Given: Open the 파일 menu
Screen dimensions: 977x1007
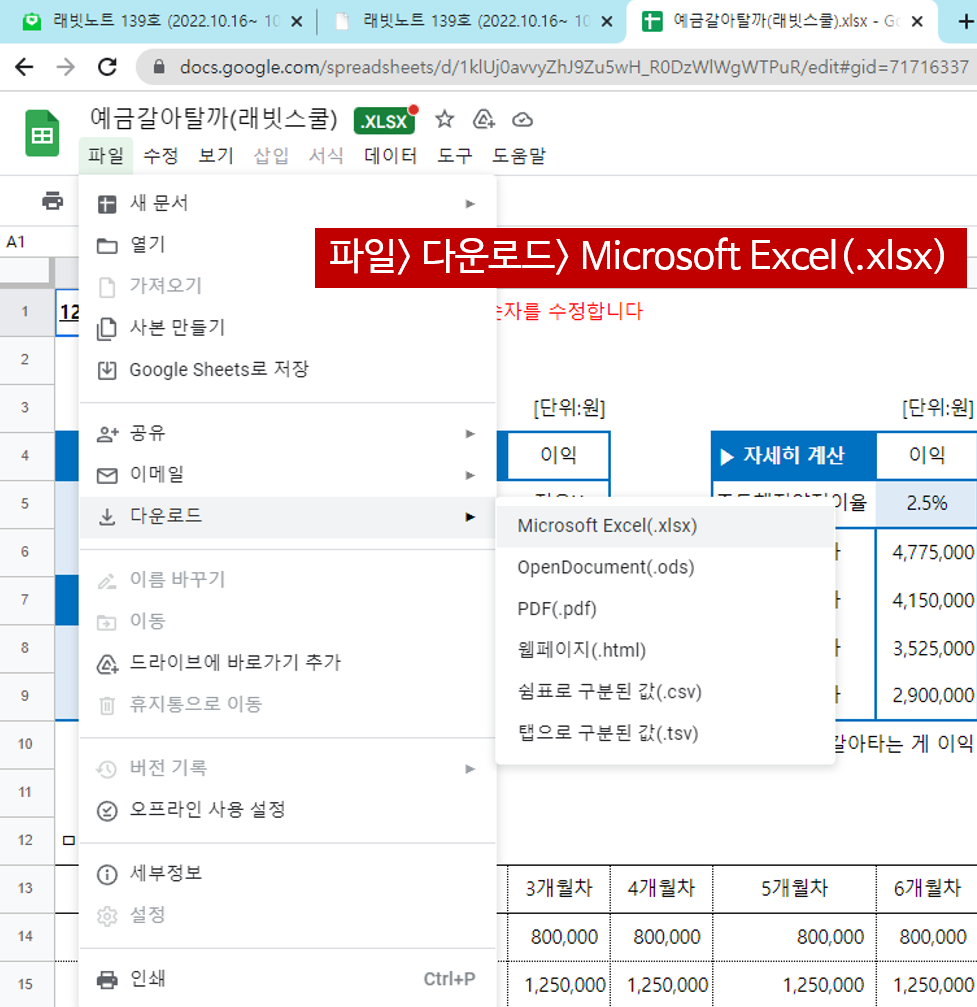Looking at the screenshot, I should pyautogui.click(x=106, y=155).
